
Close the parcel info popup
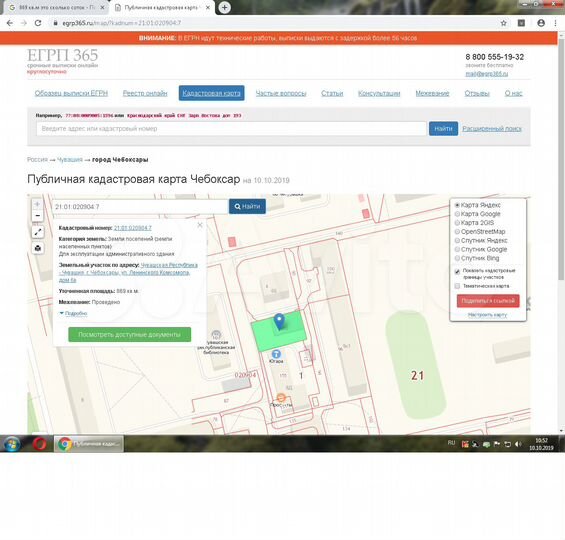point(200,225)
